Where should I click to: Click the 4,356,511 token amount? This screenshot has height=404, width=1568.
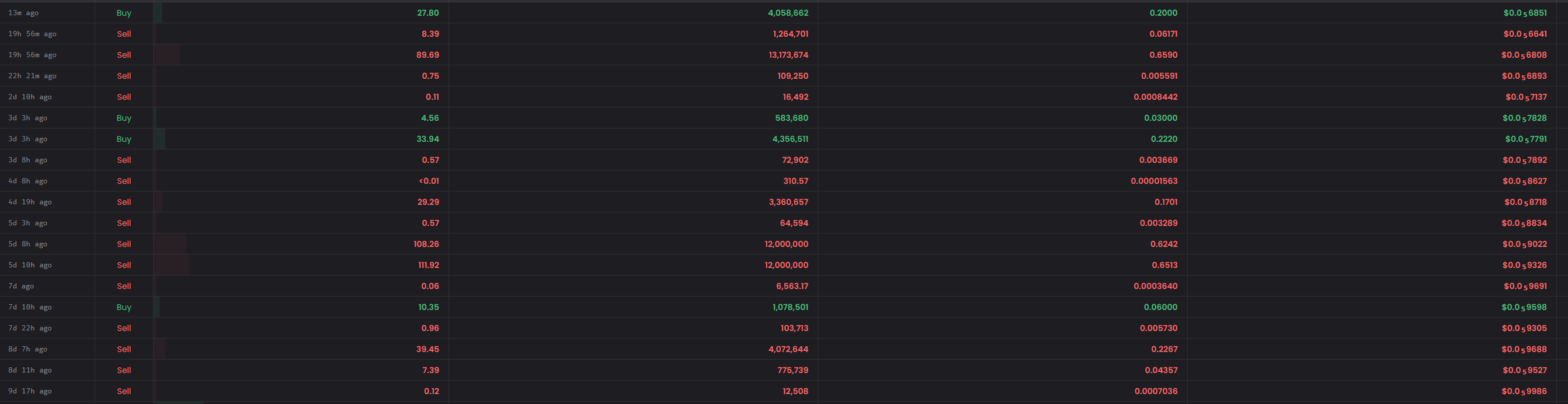point(790,139)
